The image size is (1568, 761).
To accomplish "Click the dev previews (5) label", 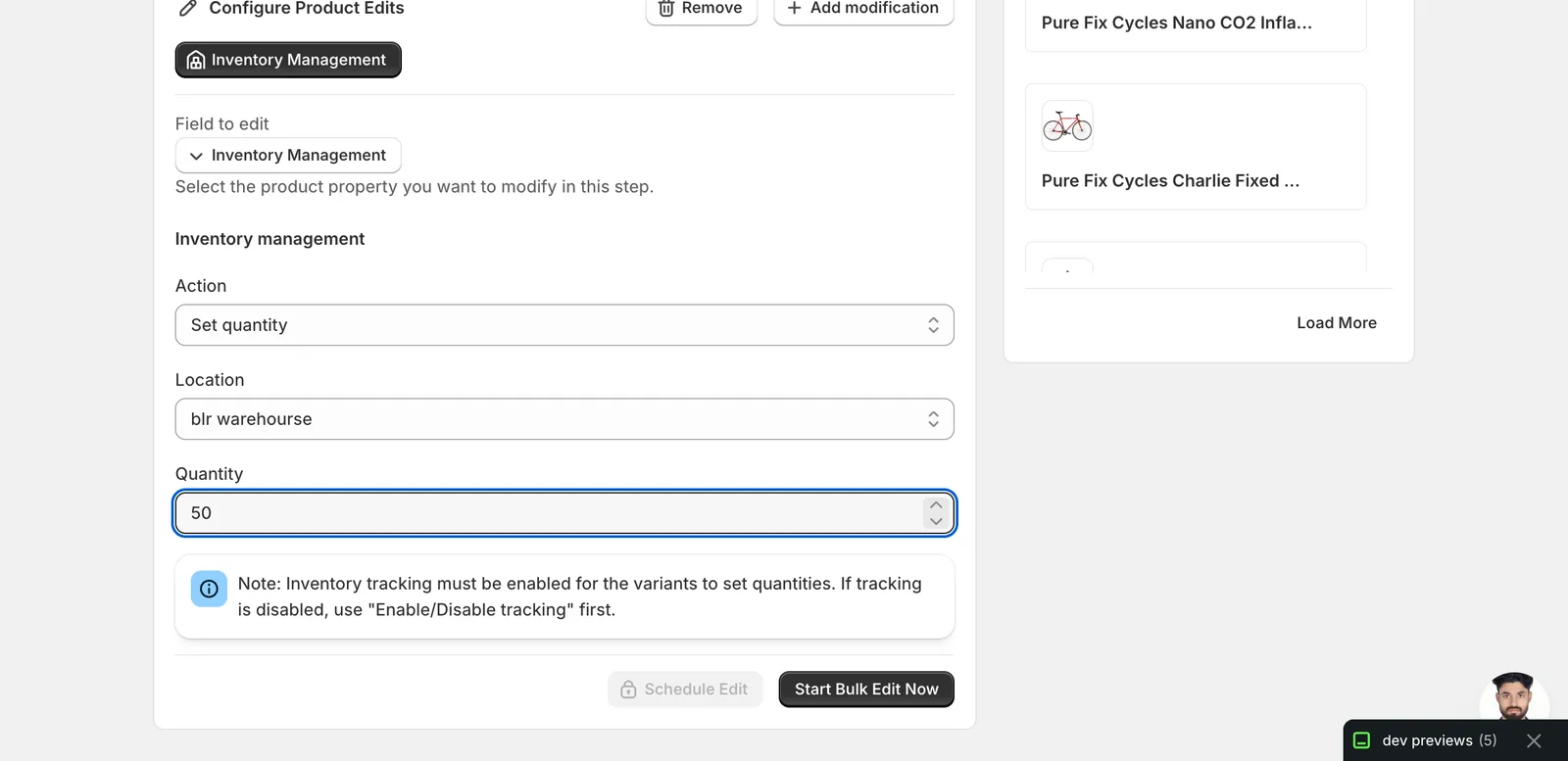I will [x=1440, y=740].
